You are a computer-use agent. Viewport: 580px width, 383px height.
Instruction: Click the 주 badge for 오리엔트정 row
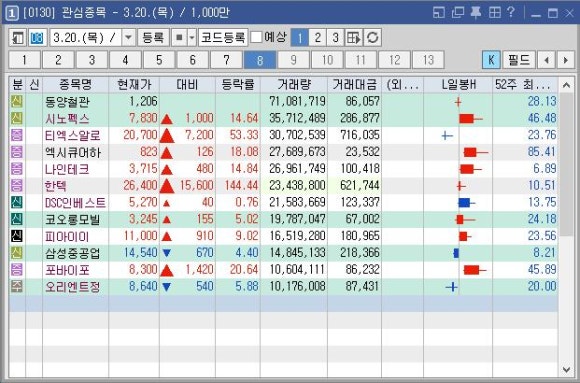click(x=17, y=286)
